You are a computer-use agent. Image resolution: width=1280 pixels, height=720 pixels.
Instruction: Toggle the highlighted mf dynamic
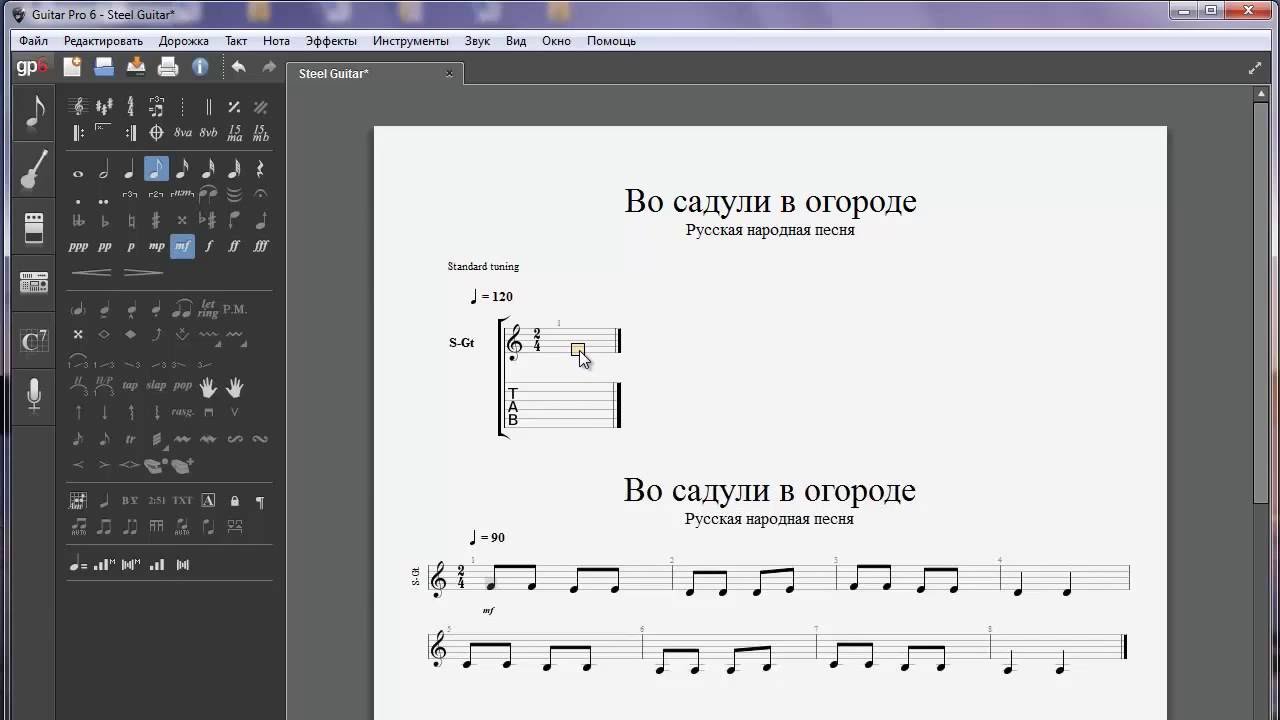(182, 246)
